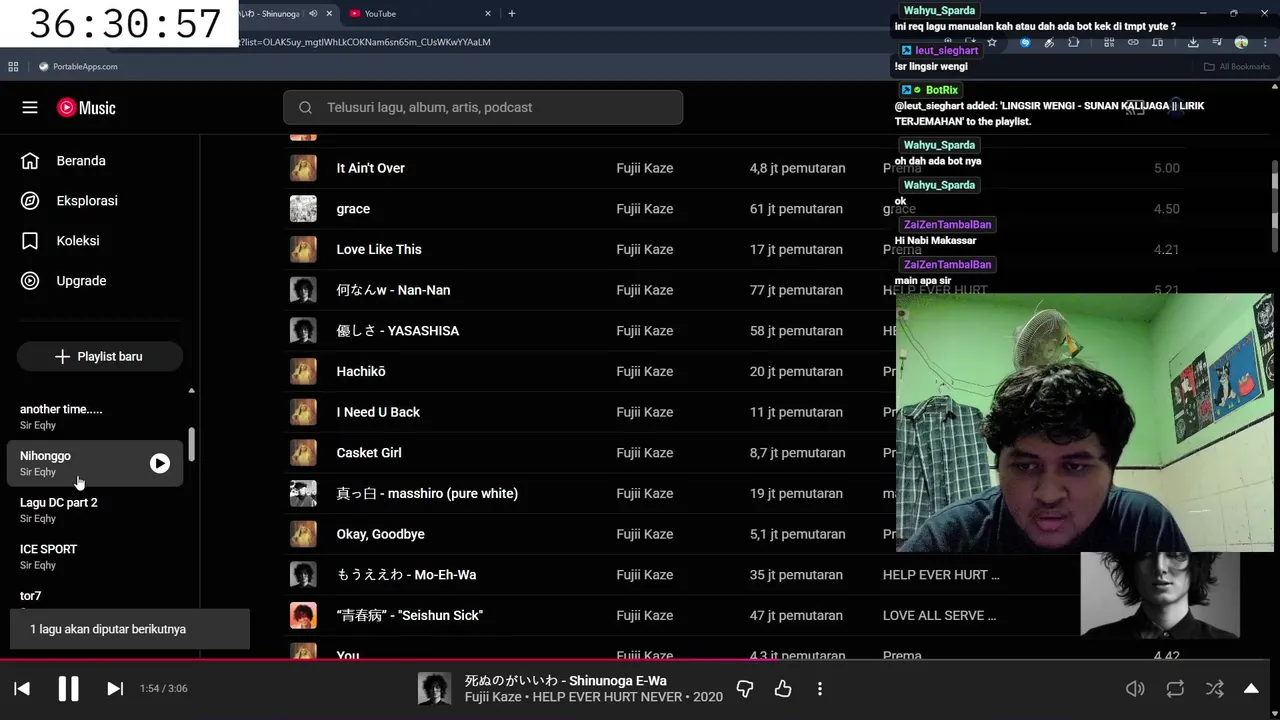Toggle shuffle mode

pyautogui.click(x=1214, y=688)
